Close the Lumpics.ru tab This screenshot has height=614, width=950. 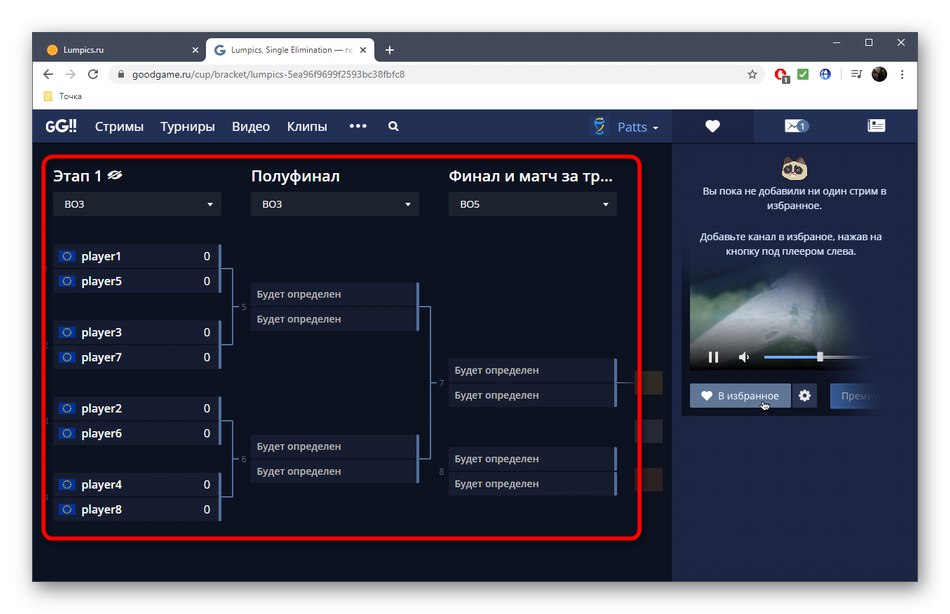point(195,50)
